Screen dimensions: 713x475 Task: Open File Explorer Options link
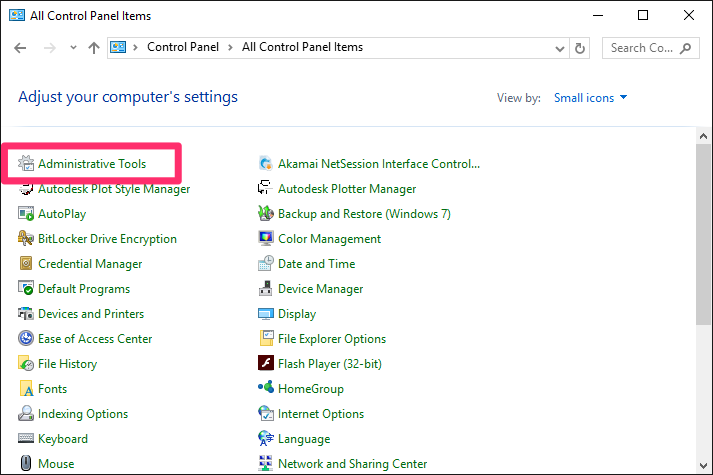coord(332,339)
